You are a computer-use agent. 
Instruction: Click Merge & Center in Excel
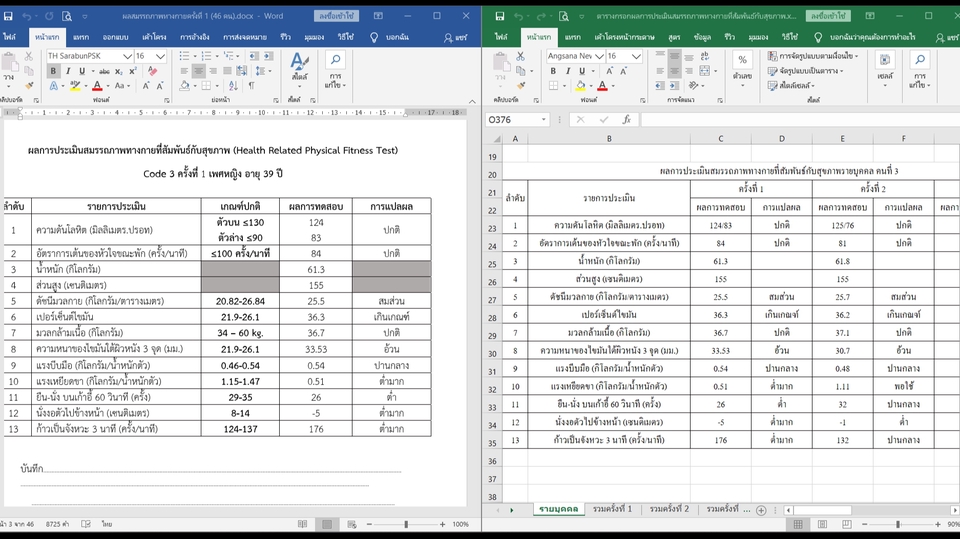[x=707, y=71]
